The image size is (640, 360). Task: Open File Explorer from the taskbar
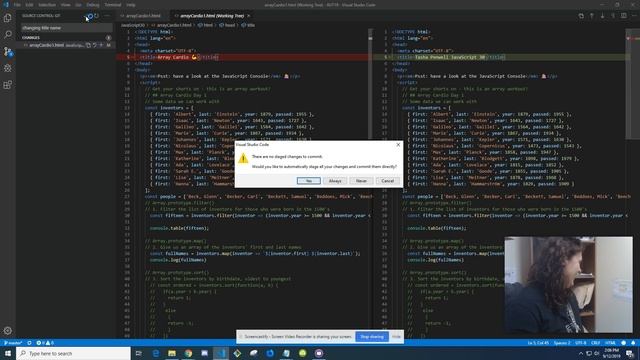coord(172,353)
